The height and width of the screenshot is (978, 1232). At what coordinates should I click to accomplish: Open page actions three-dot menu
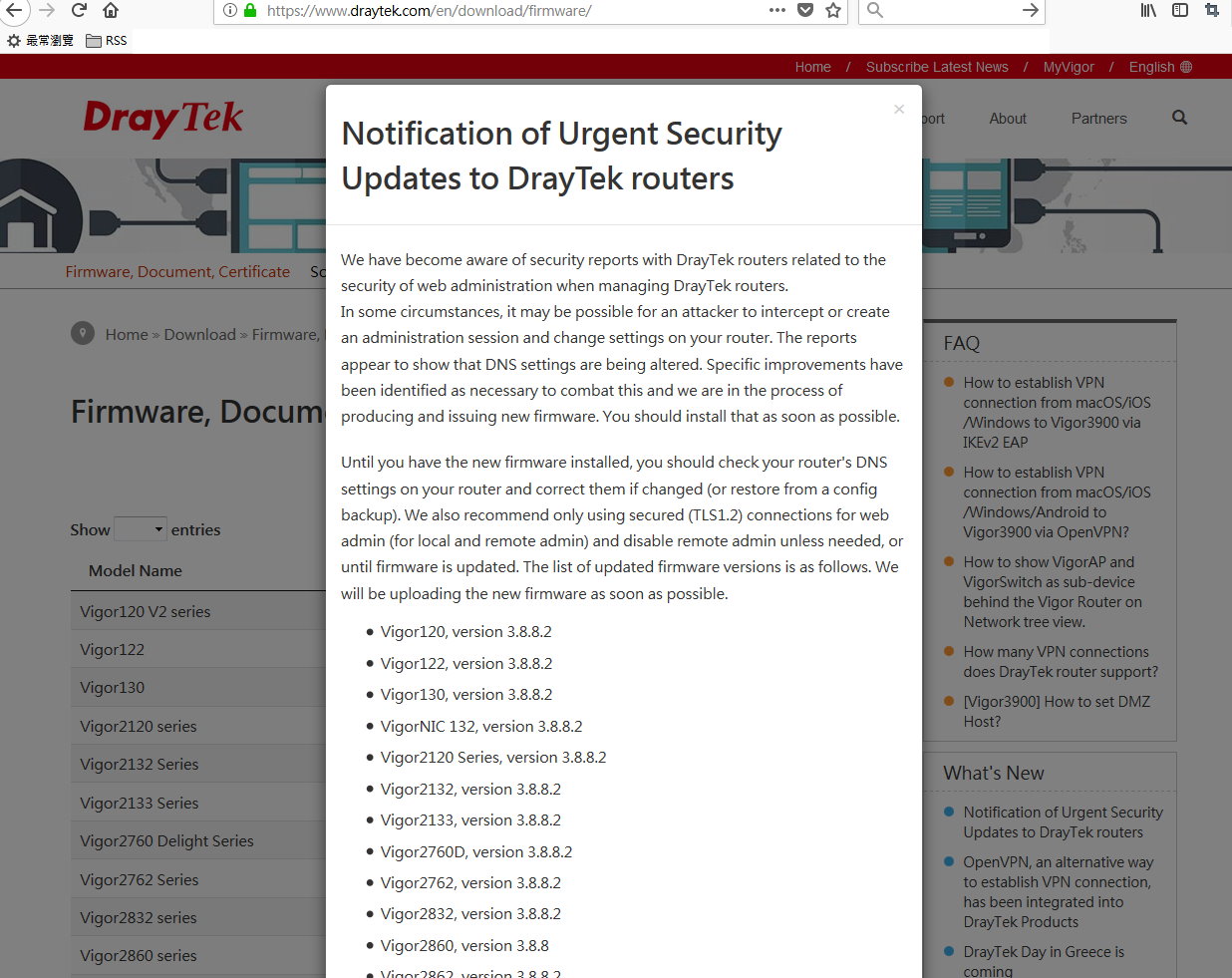pos(777,10)
